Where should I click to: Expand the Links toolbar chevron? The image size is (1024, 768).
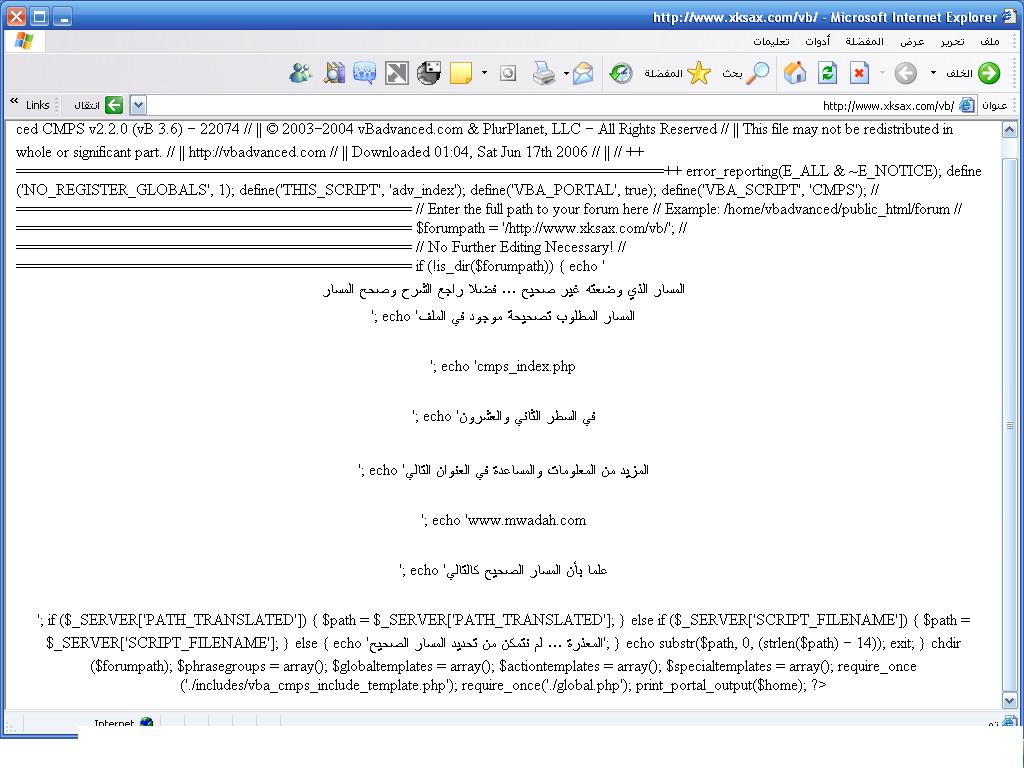click(15, 103)
